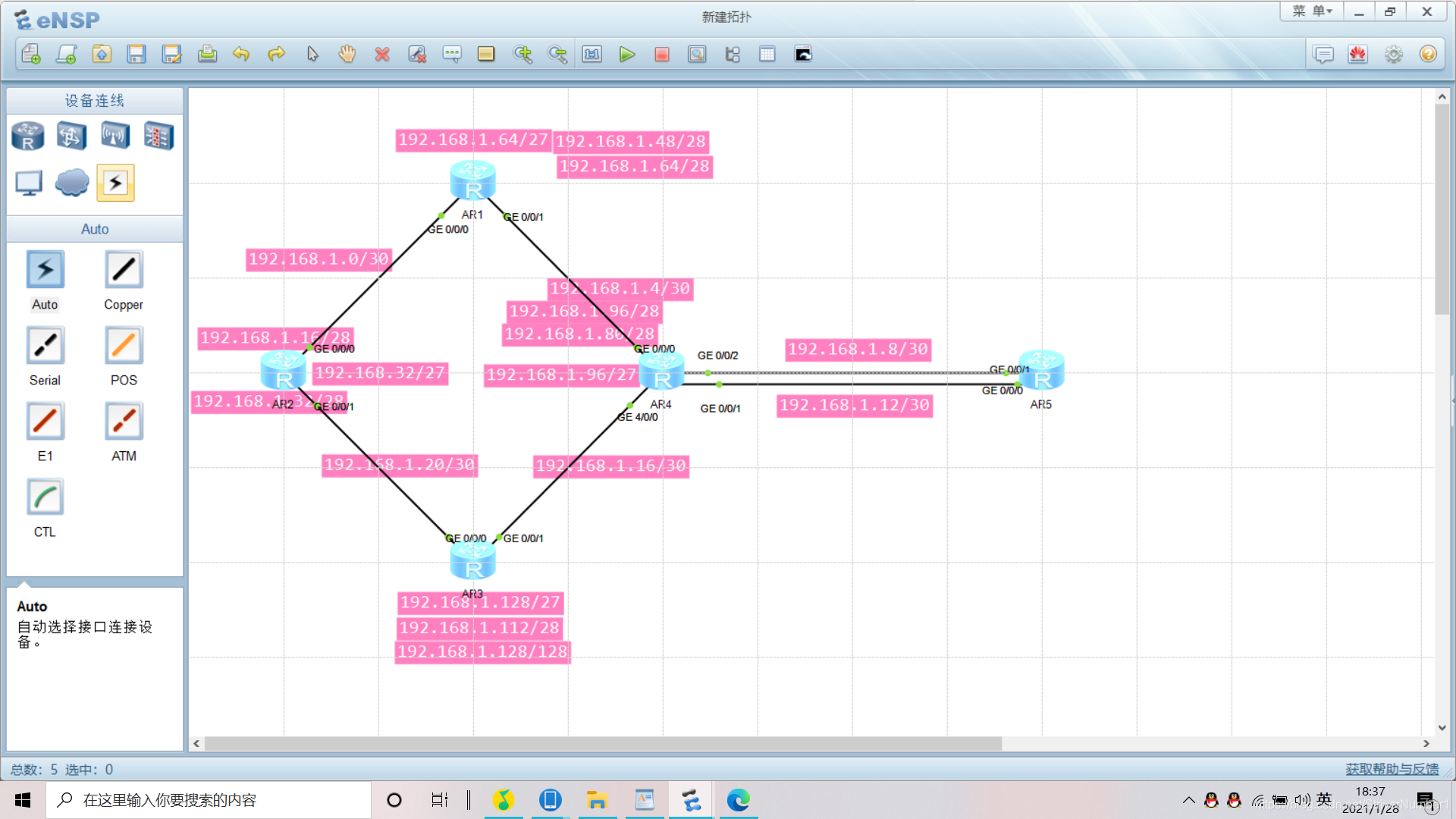
Task: Open the CLI console toolbar icon
Action: pyautogui.click(x=803, y=54)
